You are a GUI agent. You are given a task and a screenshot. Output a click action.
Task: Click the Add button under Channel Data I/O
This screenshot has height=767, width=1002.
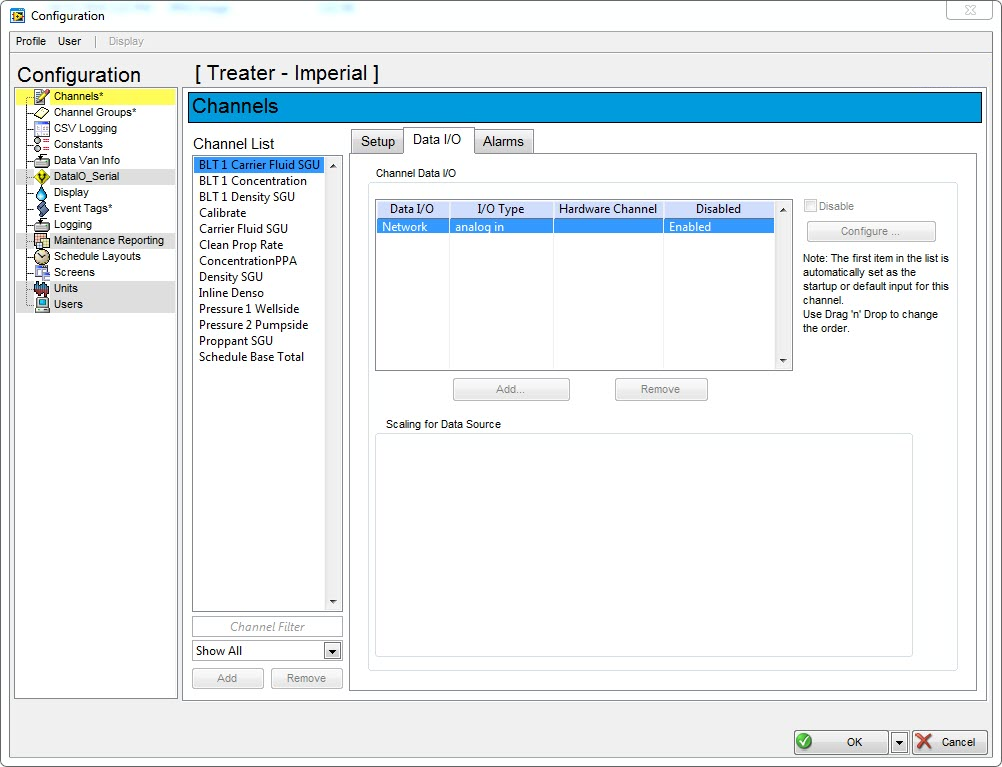pos(511,389)
